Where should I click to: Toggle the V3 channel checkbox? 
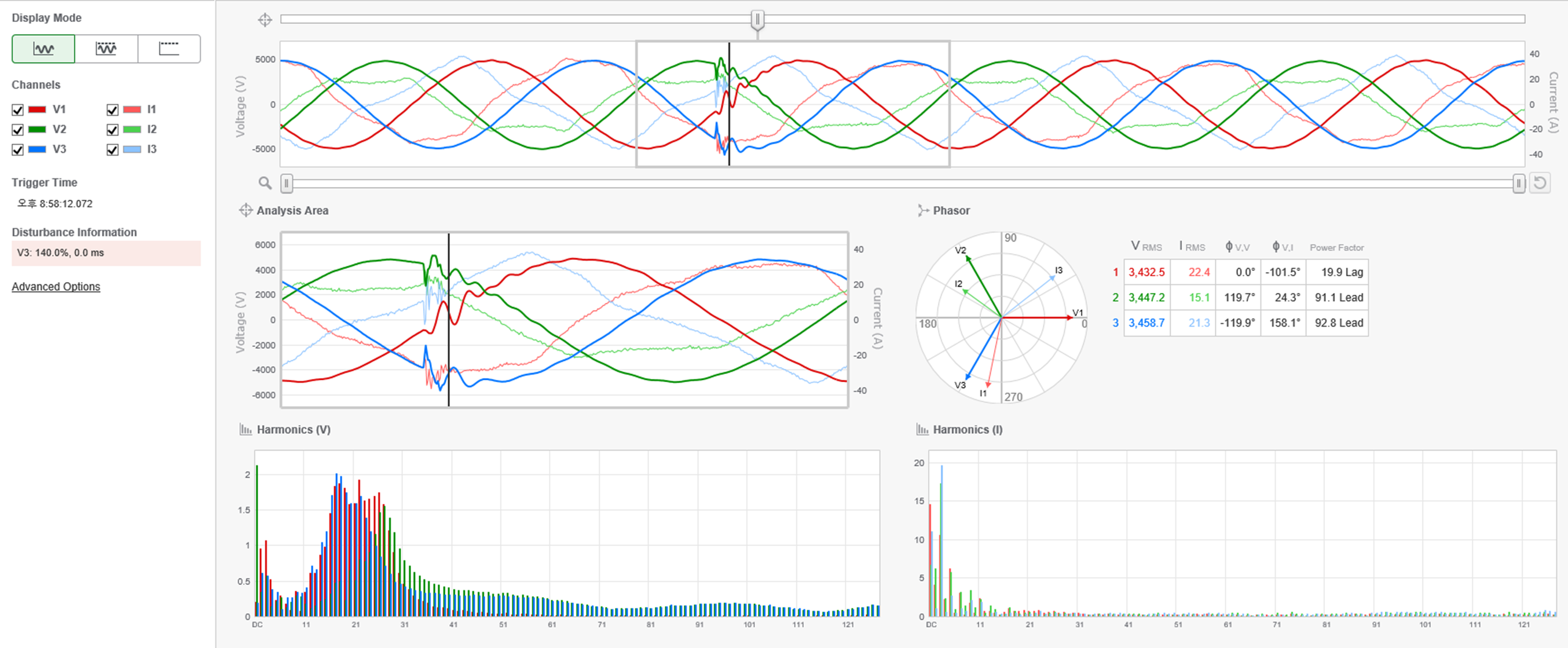pyautogui.click(x=17, y=150)
